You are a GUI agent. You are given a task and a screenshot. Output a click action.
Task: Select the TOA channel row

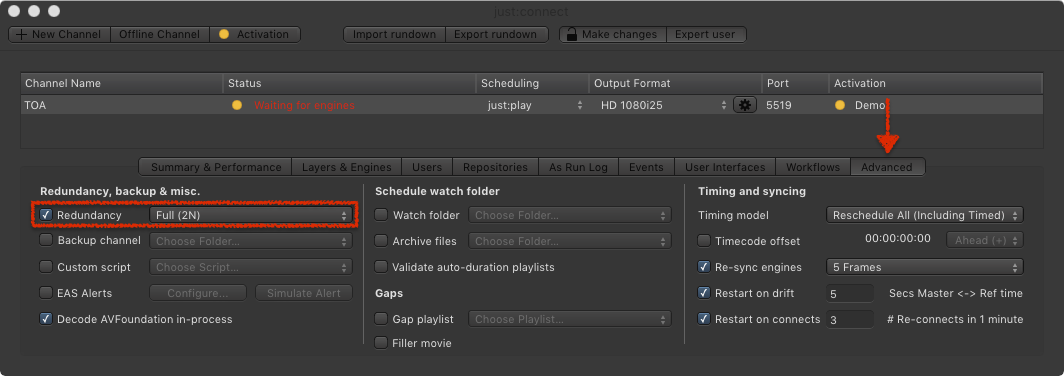[x=532, y=105]
